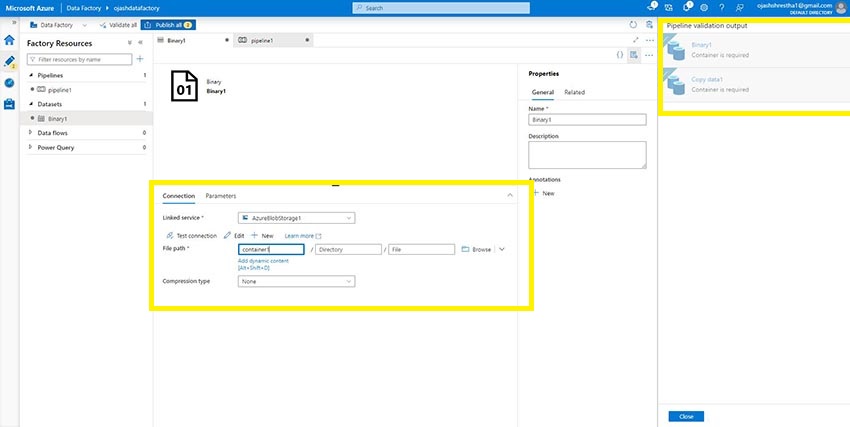Screen dimensions: 850x427
Task: Collapse the Connection panel chevron
Action: click(x=510, y=195)
